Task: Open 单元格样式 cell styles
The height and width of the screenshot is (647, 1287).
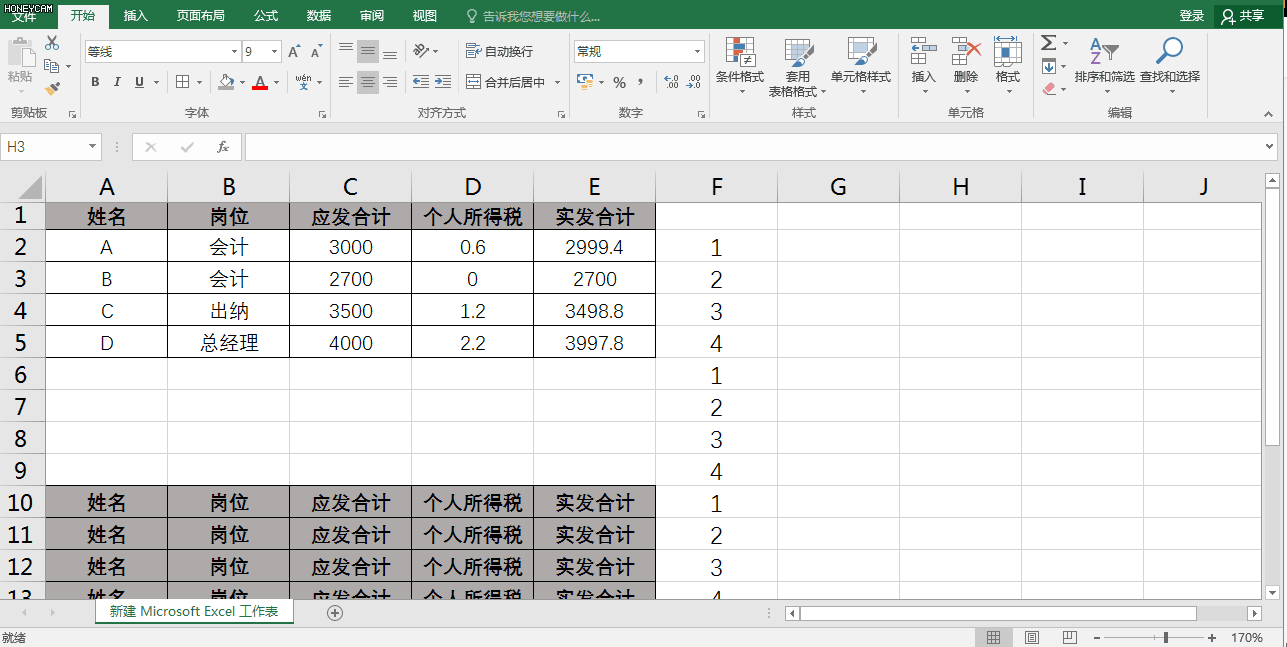Action: (x=861, y=67)
